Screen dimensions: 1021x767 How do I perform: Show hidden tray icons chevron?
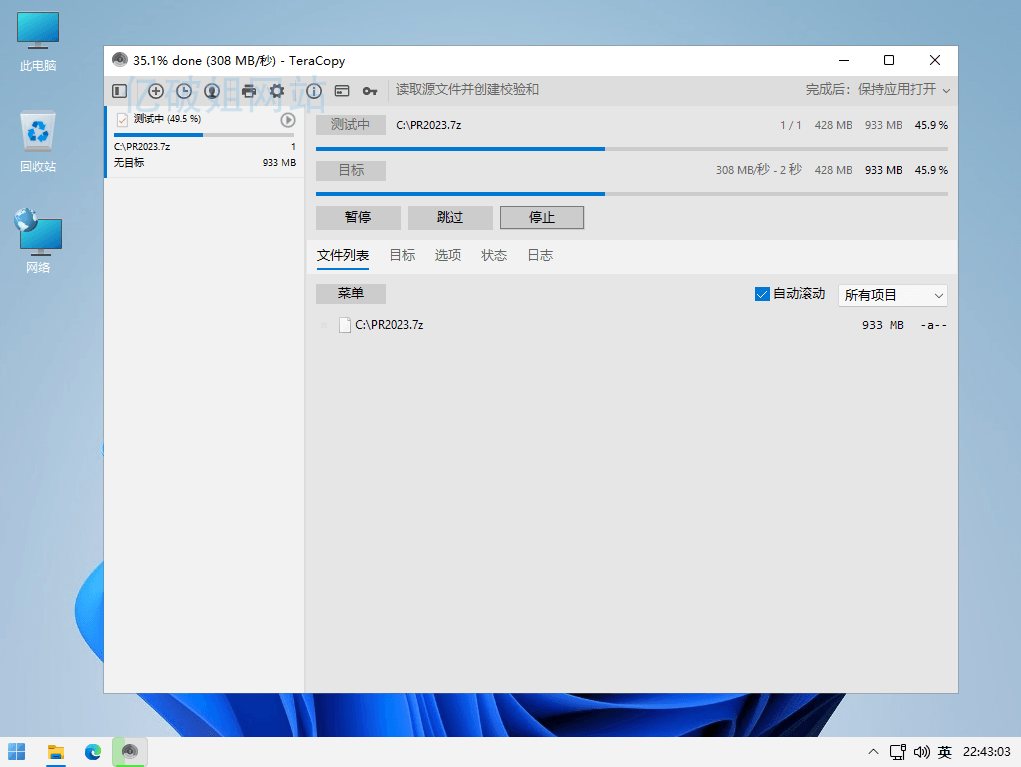point(873,752)
